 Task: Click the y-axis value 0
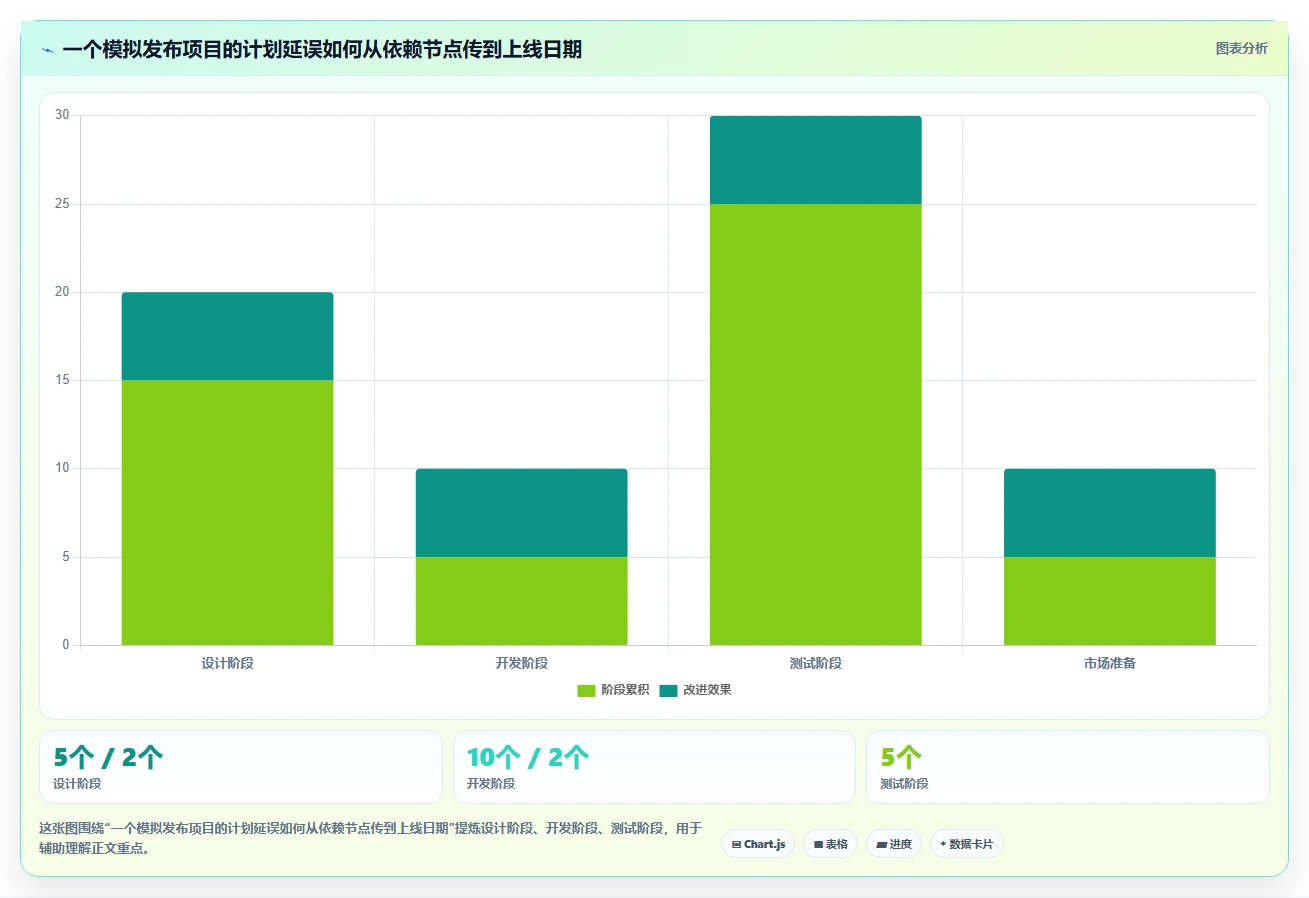point(66,645)
